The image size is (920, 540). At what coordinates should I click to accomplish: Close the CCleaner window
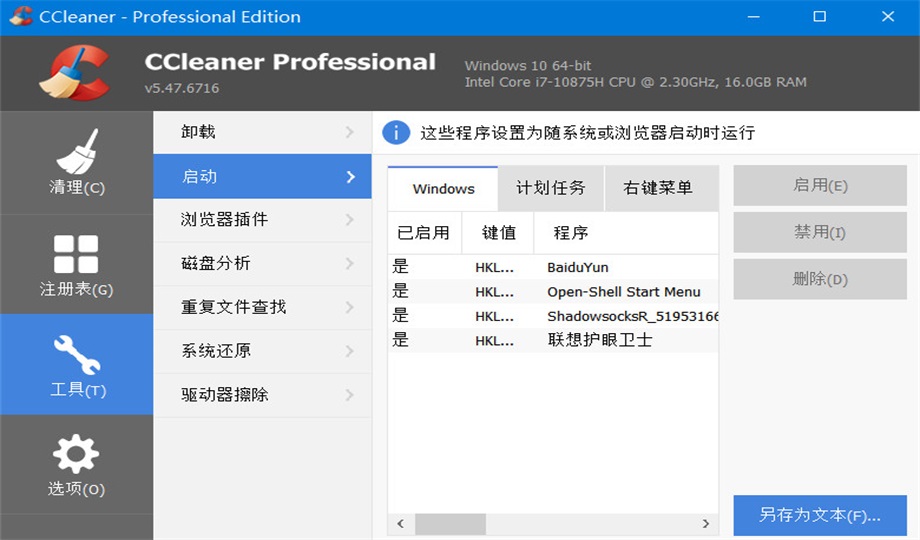888,16
